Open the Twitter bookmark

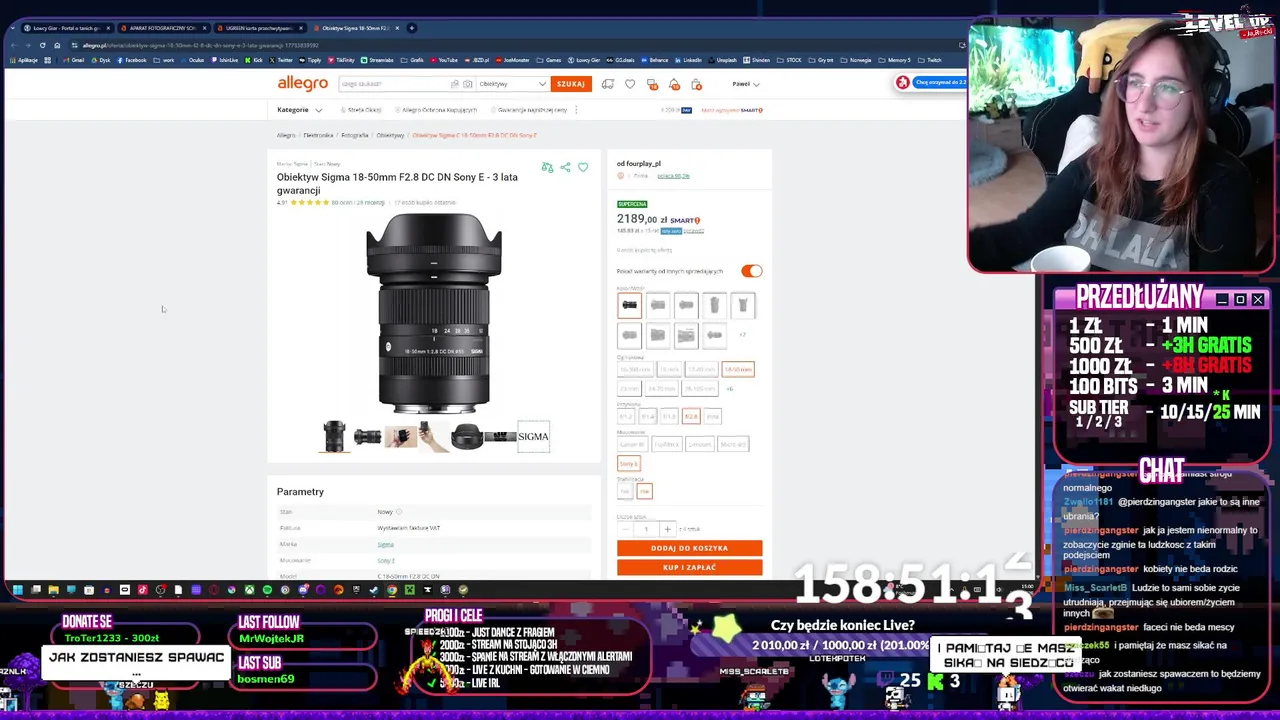(282, 60)
